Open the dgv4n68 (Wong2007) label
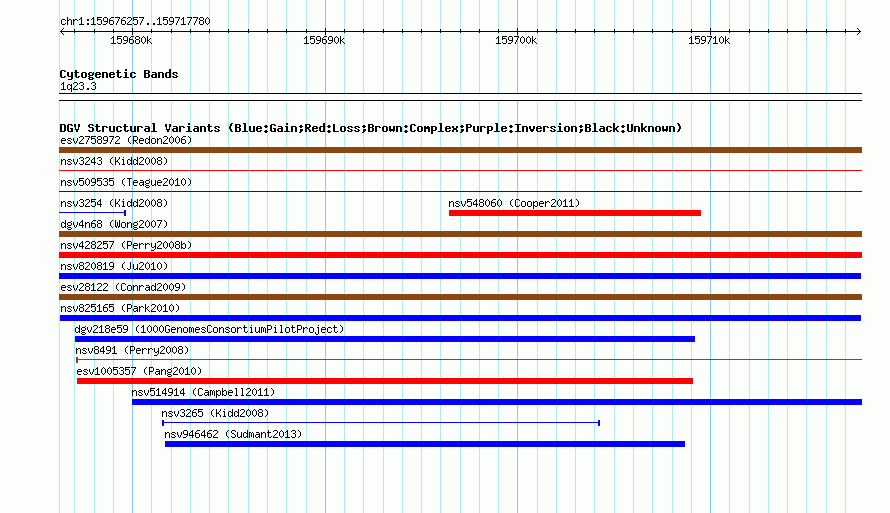 [x=114, y=224]
